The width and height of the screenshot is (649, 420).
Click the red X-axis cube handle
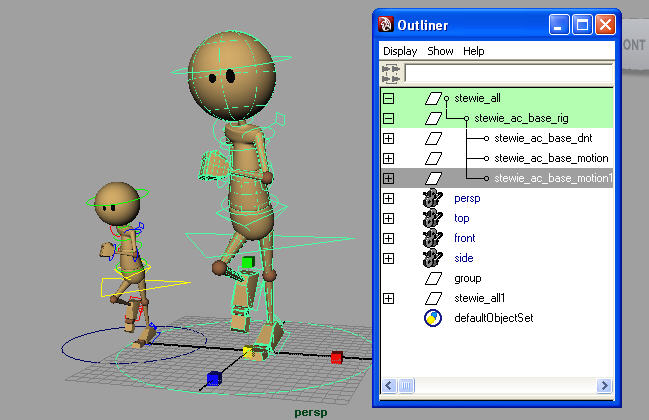pos(337,357)
